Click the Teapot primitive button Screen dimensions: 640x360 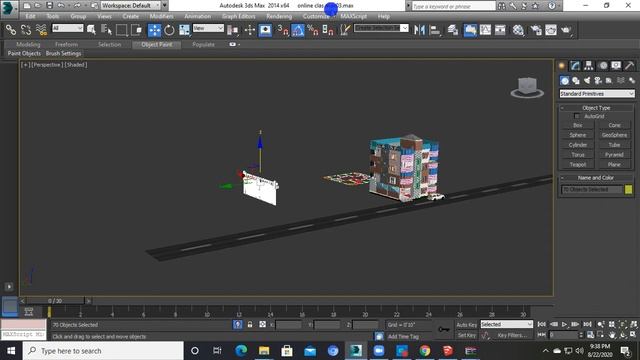click(578, 164)
